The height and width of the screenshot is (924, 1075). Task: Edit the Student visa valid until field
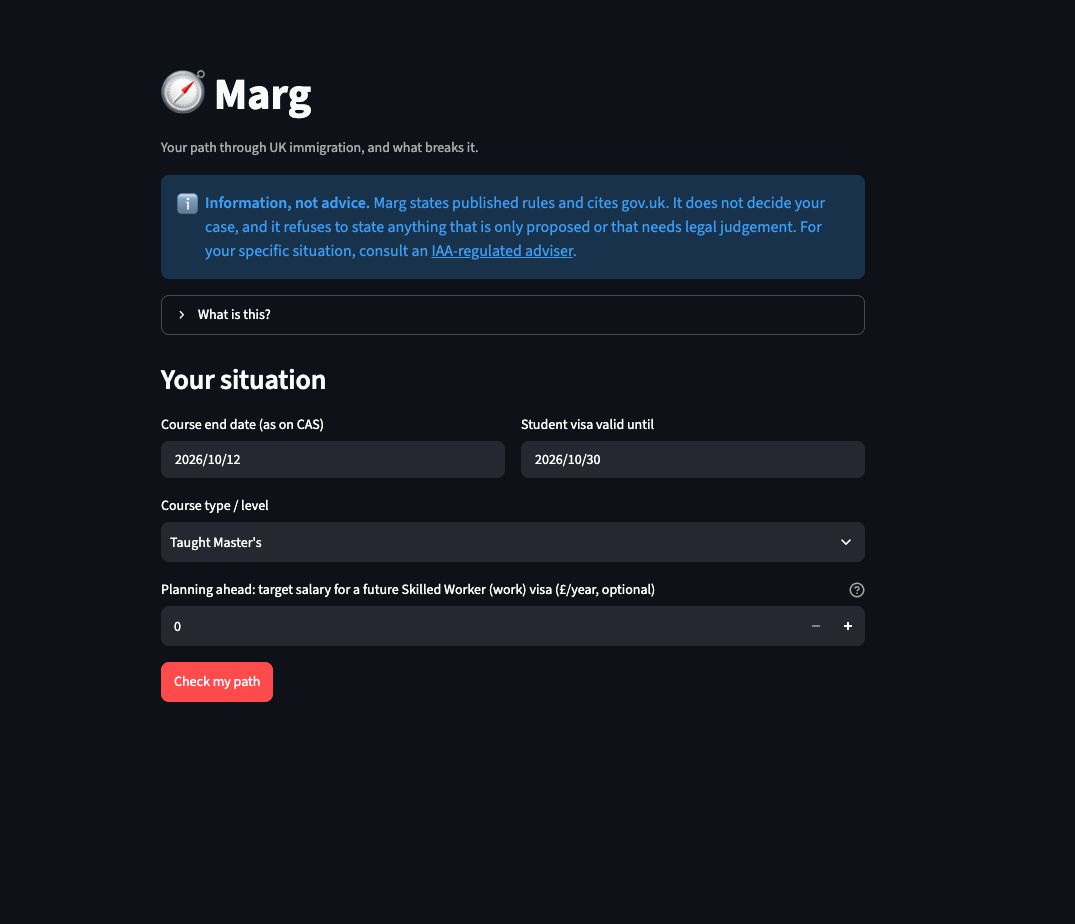pos(692,459)
